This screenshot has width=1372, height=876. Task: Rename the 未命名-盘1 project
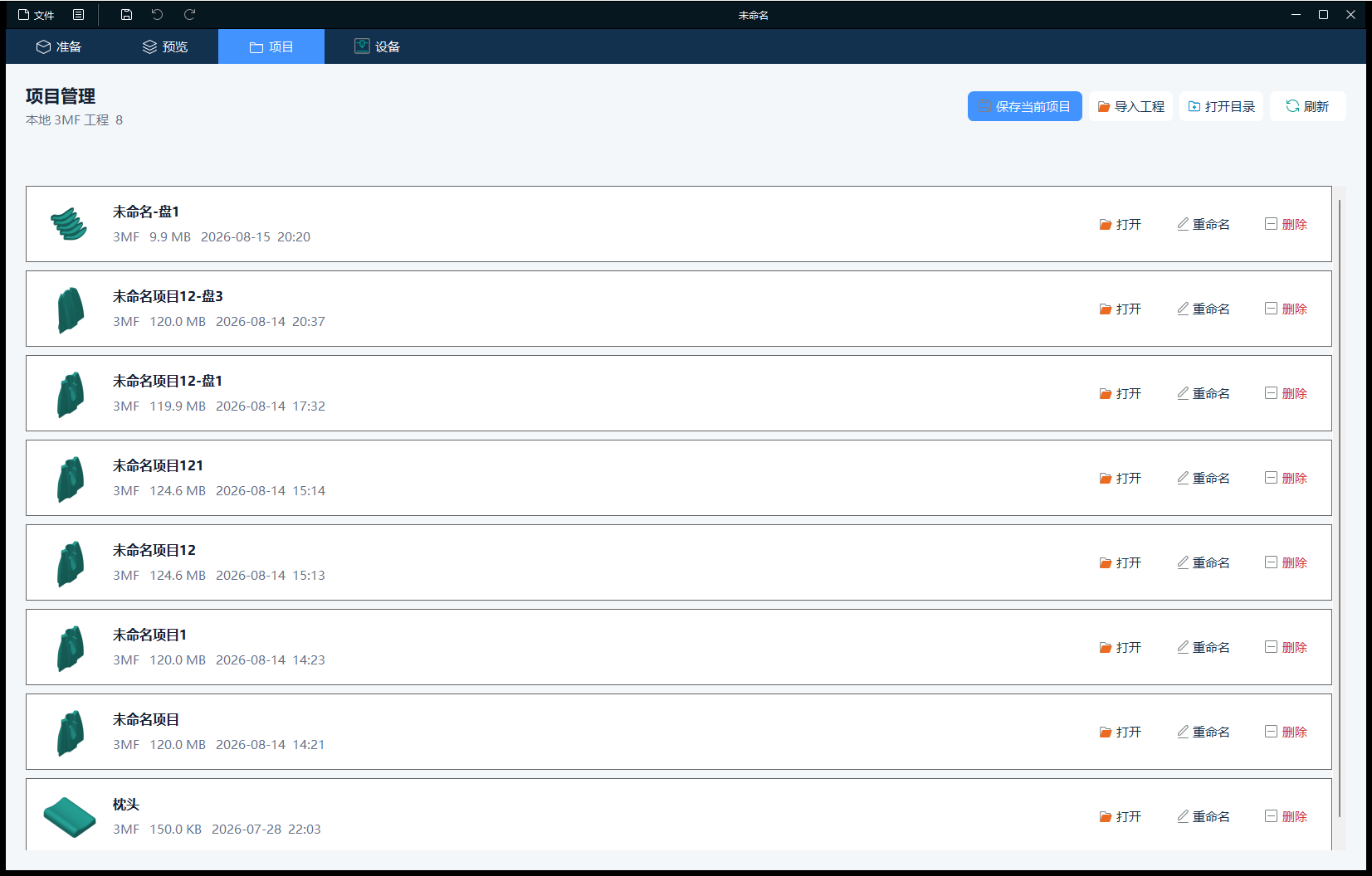click(x=1204, y=224)
